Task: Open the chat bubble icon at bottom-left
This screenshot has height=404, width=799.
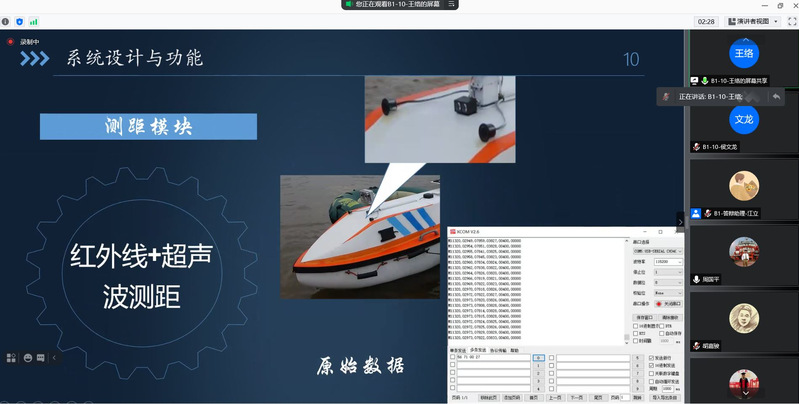Action: pos(41,358)
